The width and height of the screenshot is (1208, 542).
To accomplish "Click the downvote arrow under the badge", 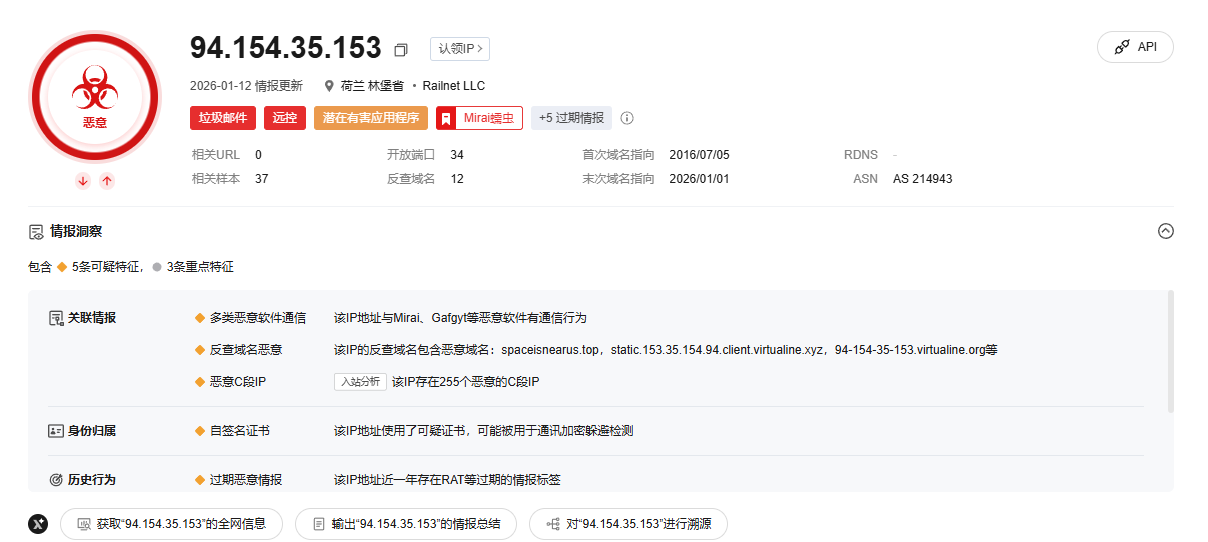I will click(x=83, y=181).
